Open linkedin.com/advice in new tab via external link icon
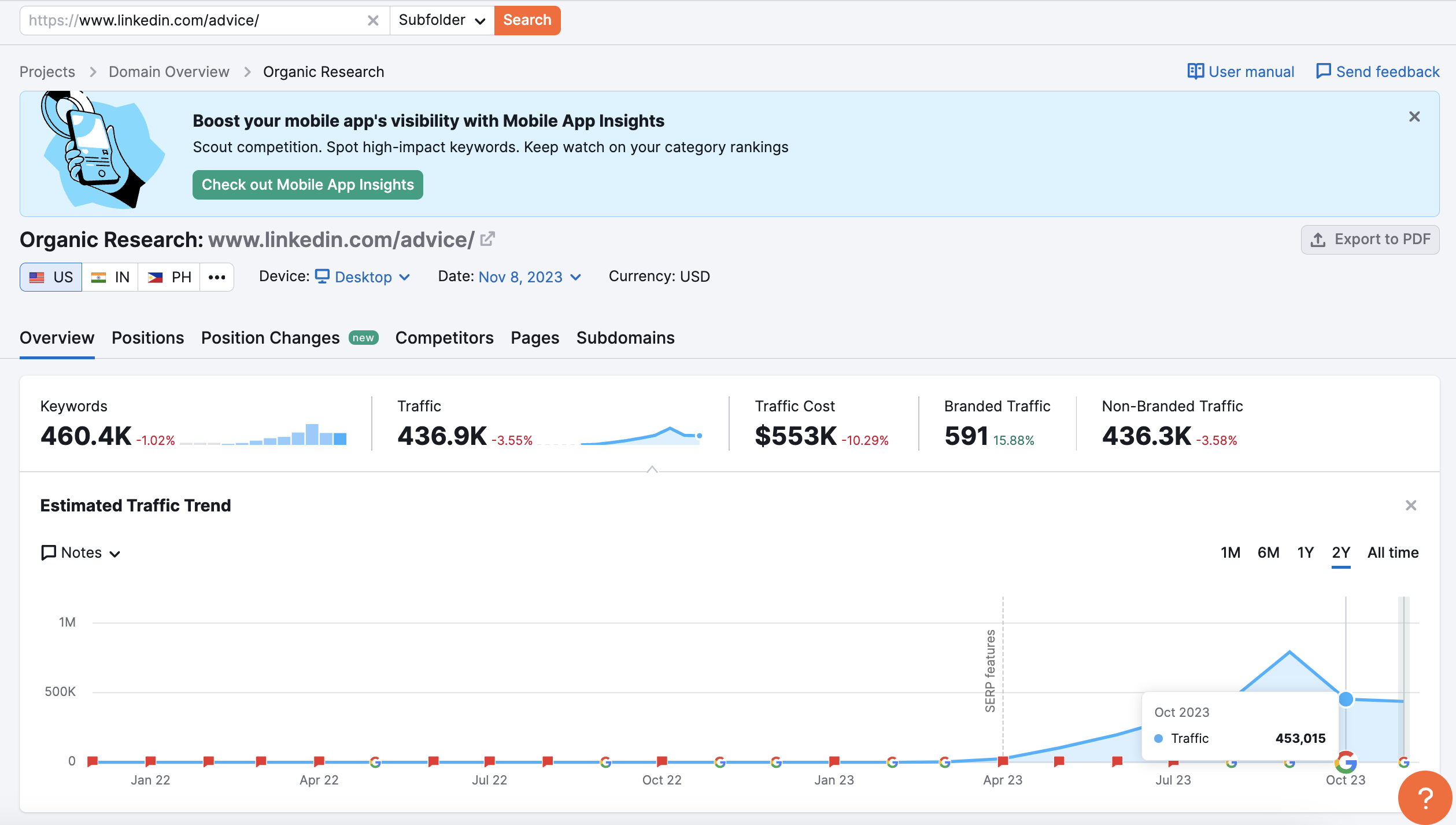1456x825 pixels. (487, 238)
